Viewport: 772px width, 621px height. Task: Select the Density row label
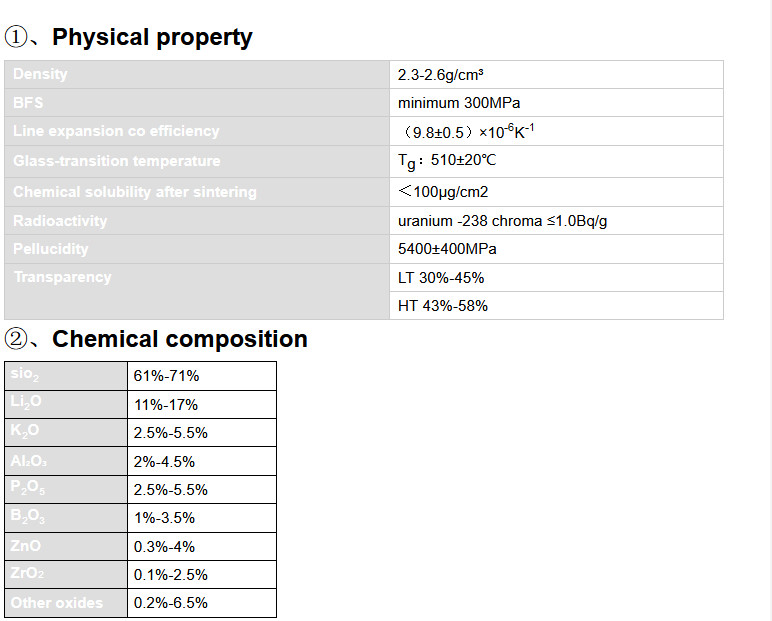coord(40,74)
